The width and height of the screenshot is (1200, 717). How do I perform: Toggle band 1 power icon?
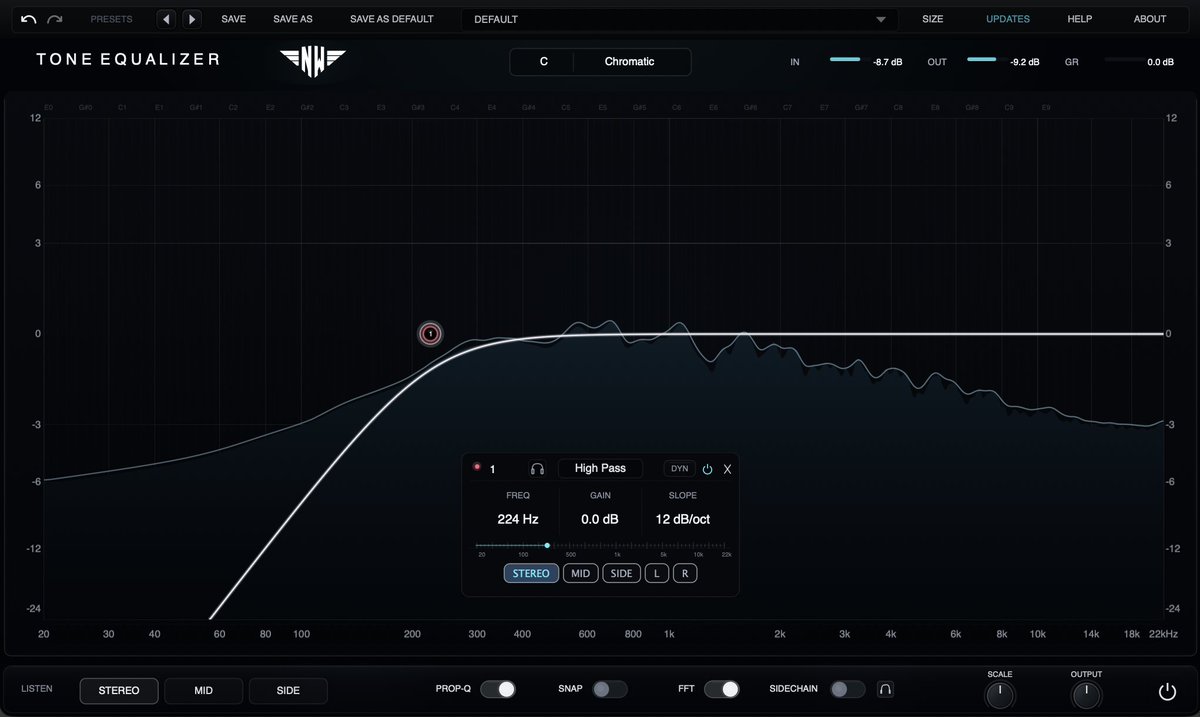click(x=707, y=469)
